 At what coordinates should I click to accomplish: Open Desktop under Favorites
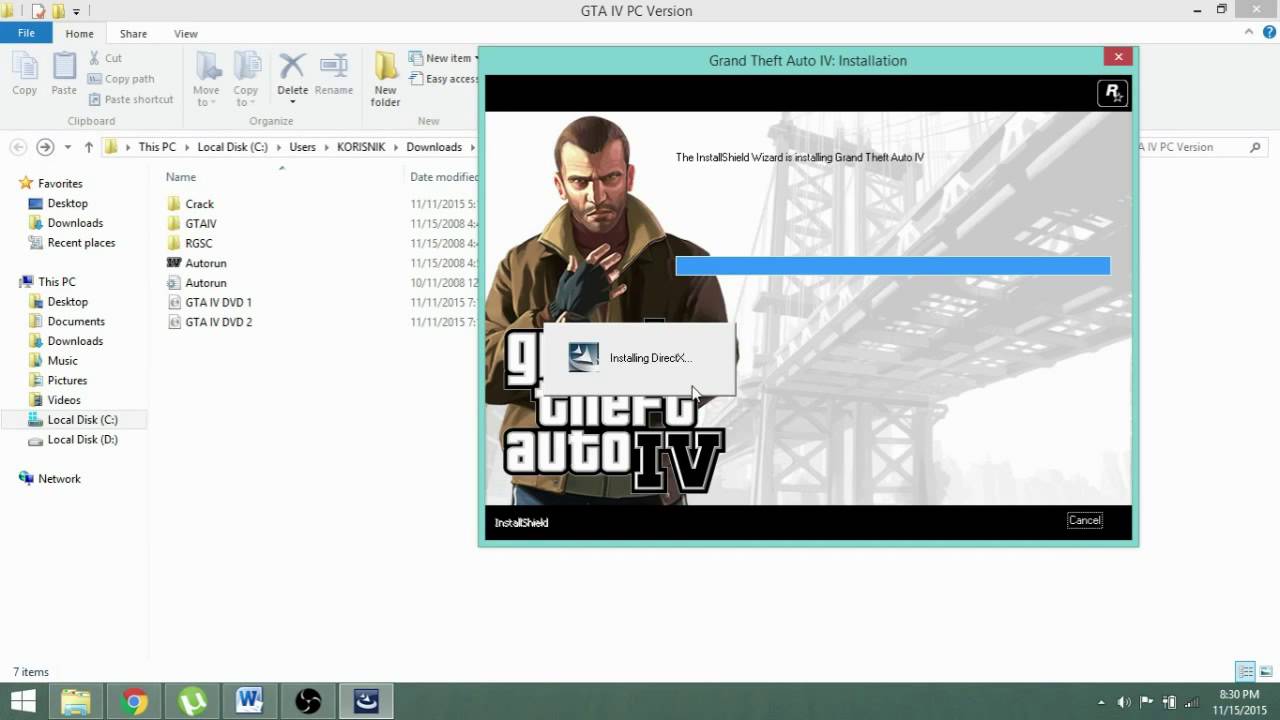point(67,203)
